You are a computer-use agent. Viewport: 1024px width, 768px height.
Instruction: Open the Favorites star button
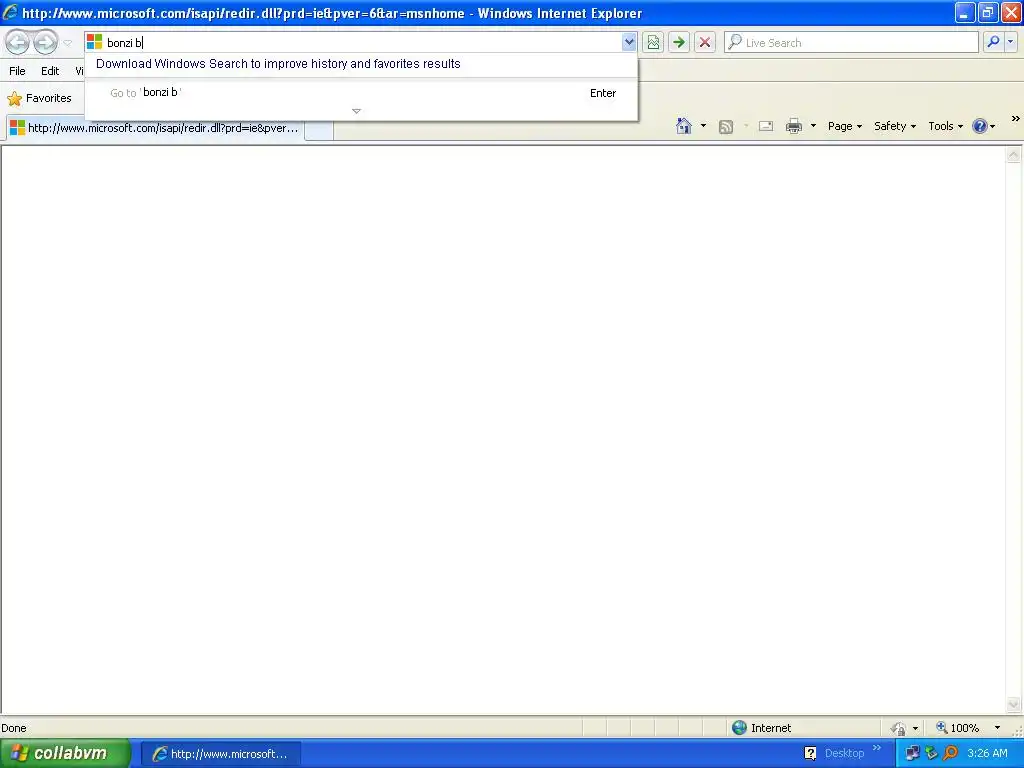coord(39,98)
